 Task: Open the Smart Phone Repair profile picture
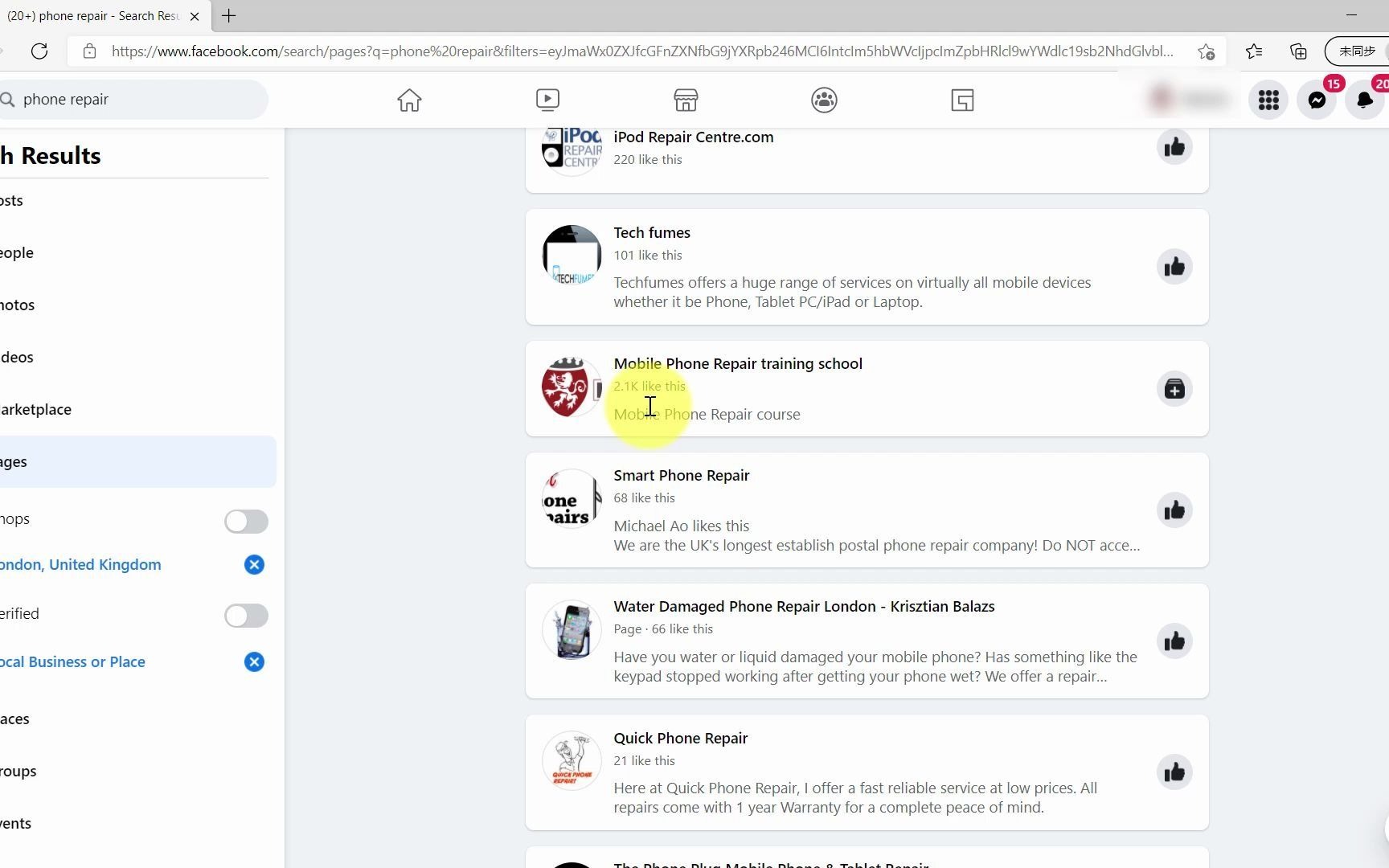pos(572,498)
